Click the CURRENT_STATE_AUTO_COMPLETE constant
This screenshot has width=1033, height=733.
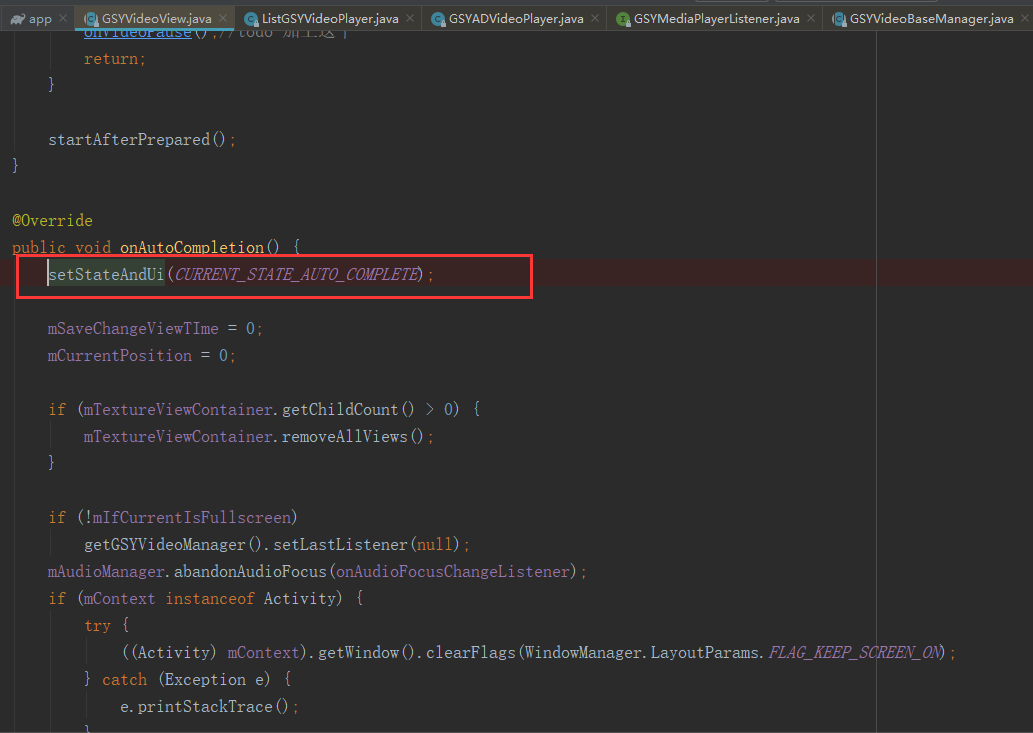[298, 274]
